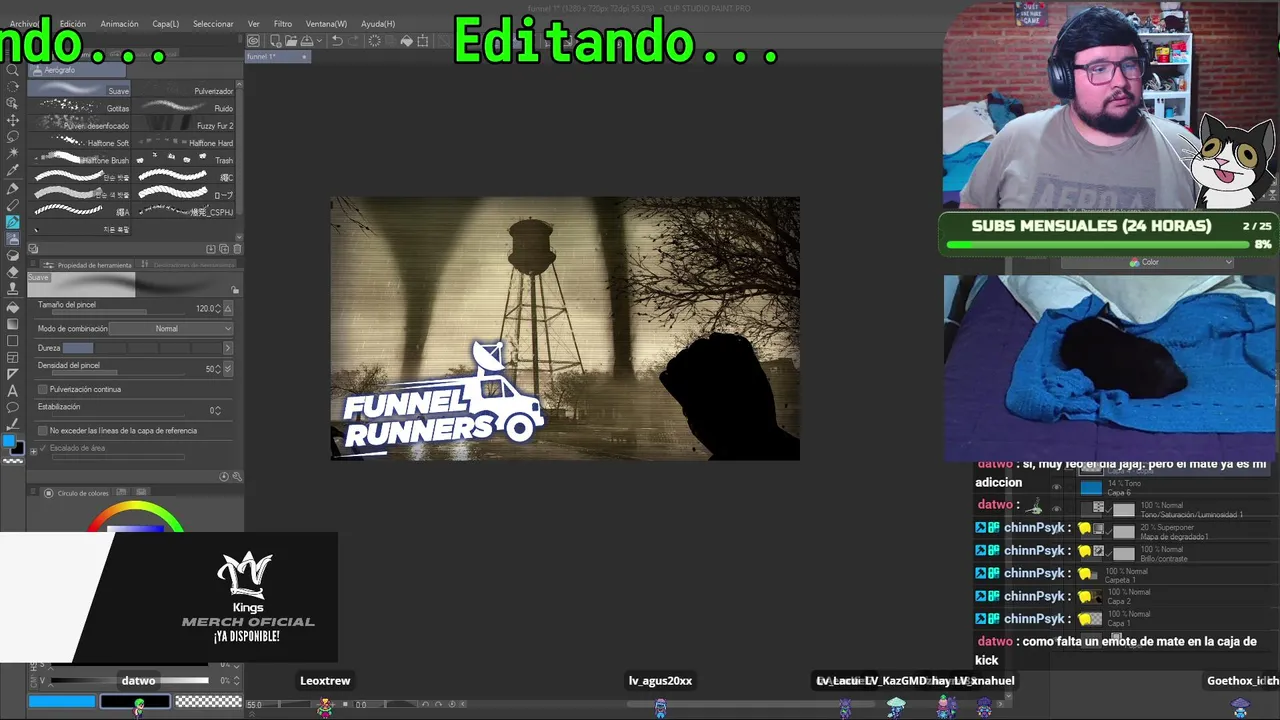Select the Blend stamp tool
Viewport: 1280px width, 720px height.
13,289
